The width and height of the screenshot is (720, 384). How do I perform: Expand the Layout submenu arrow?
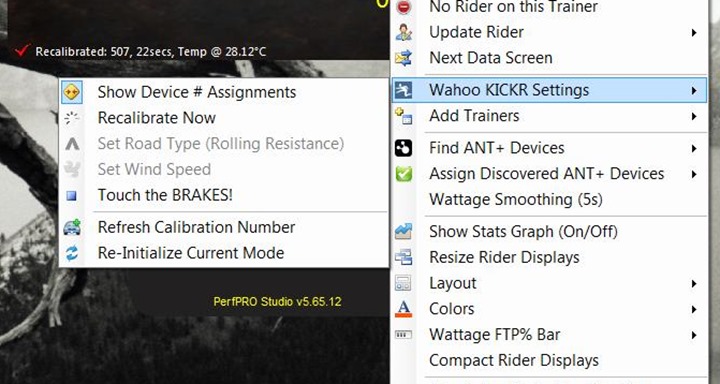[x=694, y=284]
